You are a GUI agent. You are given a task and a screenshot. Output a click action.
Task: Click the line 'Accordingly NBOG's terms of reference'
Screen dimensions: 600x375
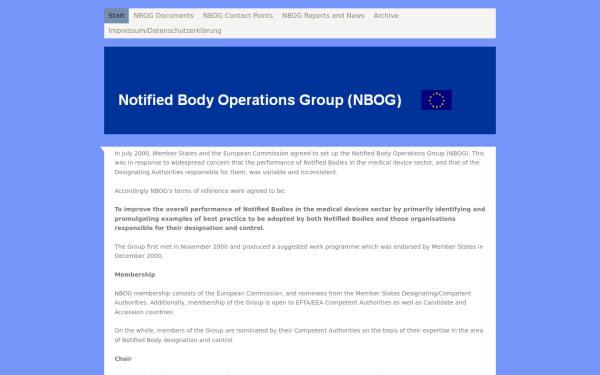coord(200,191)
